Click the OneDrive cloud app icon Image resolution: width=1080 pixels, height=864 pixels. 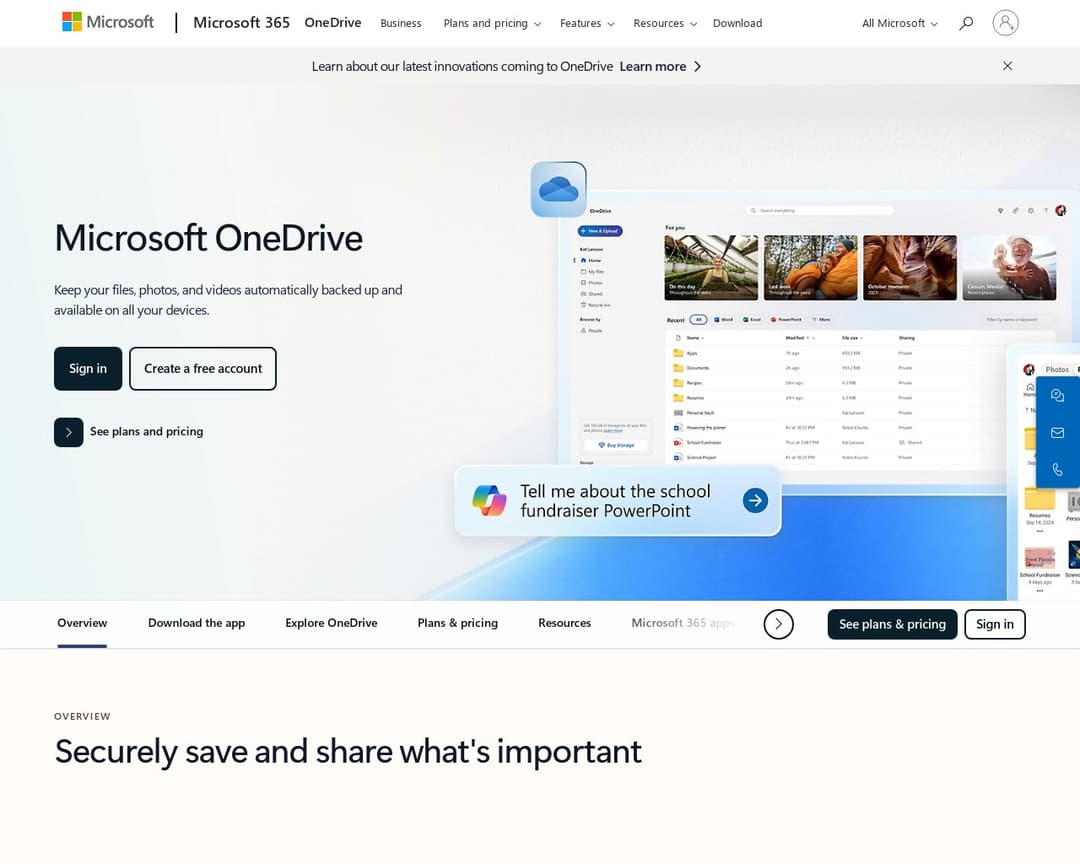(x=559, y=189)
